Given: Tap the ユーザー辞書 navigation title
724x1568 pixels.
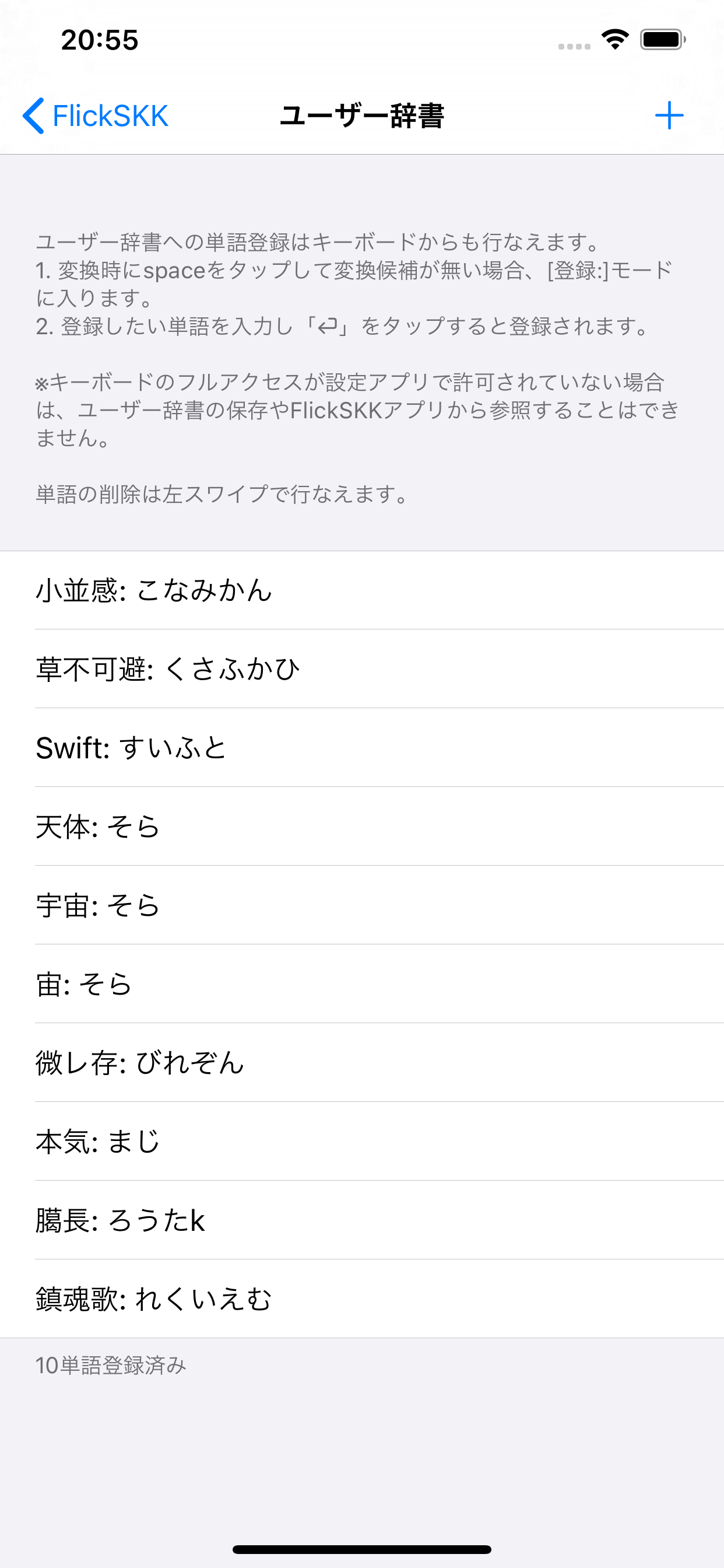Looking at the screenshot, I should tap(362, 116).
